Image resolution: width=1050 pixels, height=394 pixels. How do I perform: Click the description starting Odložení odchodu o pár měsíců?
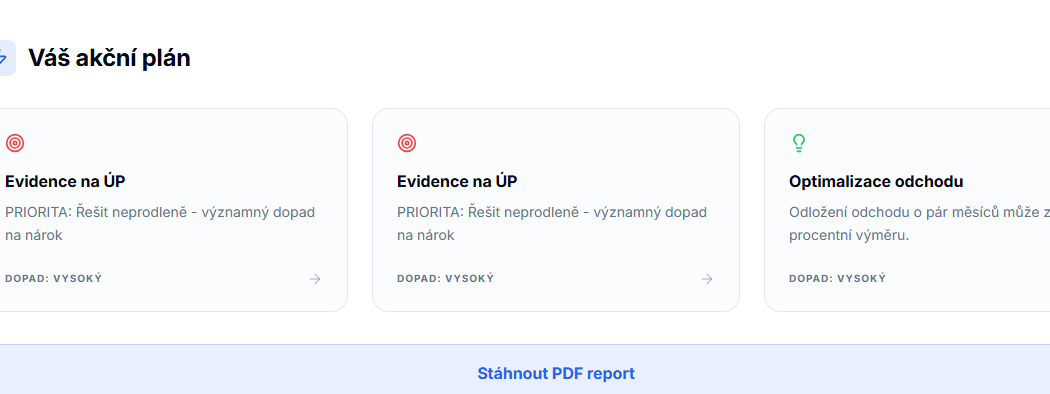[919, 224]
